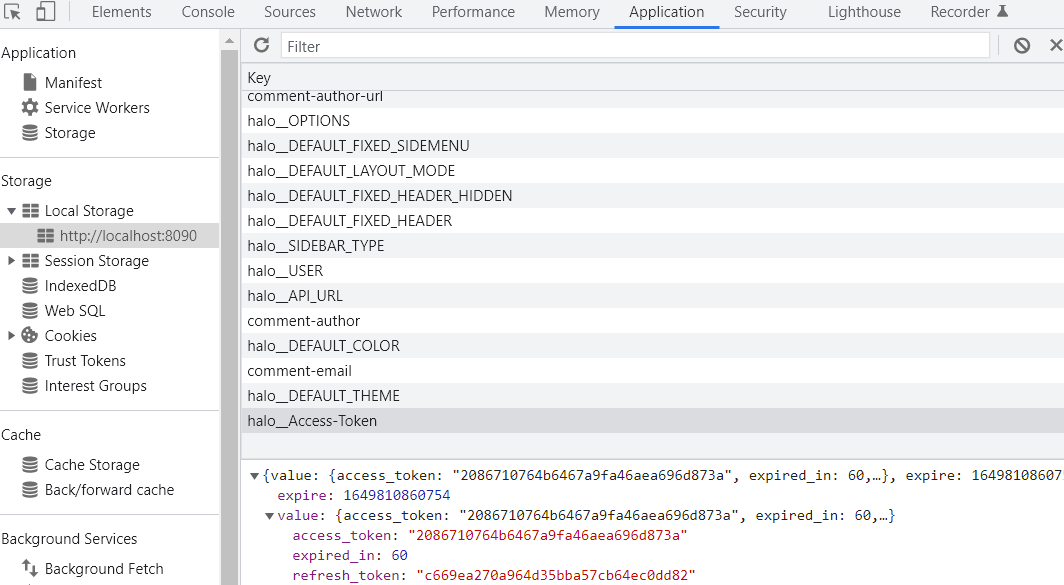The image size is (1064, 585).
Task: Click the inspect element picker icon
Action: point(14,12)
